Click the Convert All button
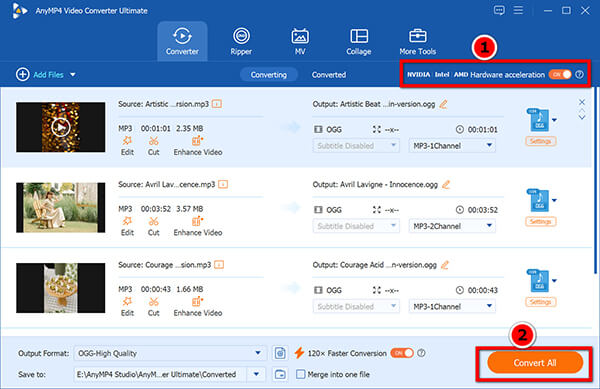600x389 pixels. click(535, 363)
